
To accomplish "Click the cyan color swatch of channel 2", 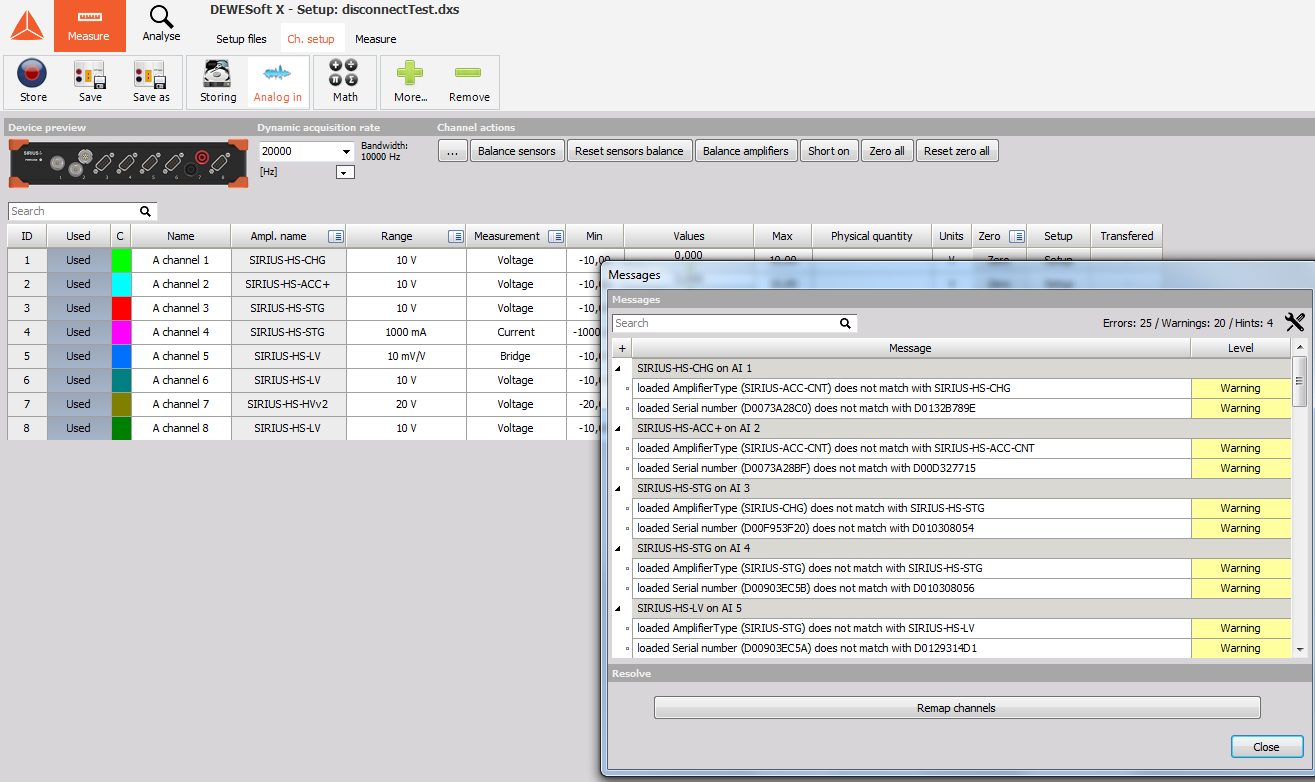I will [x=121, y=284].
